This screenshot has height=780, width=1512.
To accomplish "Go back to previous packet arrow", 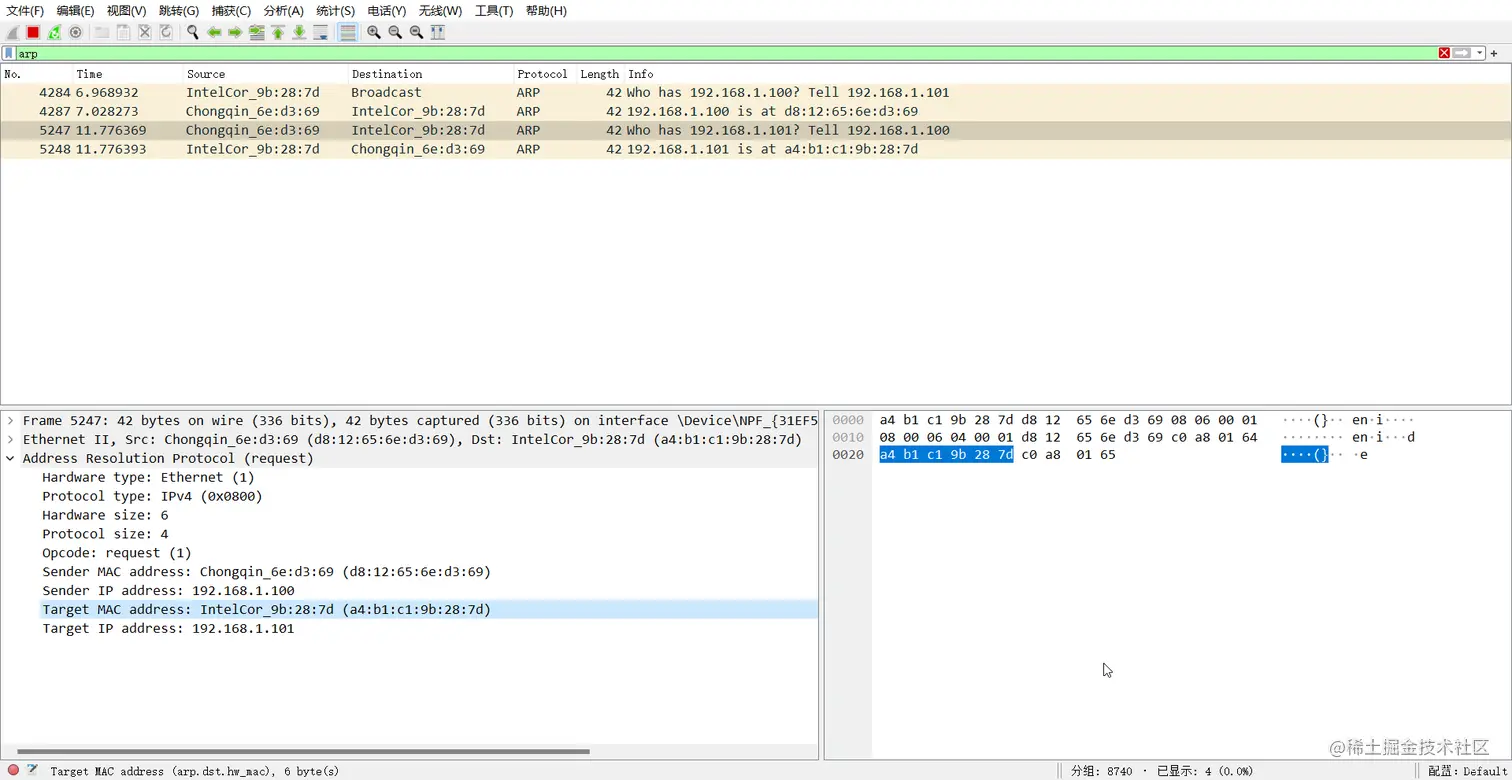I will 214,32.
